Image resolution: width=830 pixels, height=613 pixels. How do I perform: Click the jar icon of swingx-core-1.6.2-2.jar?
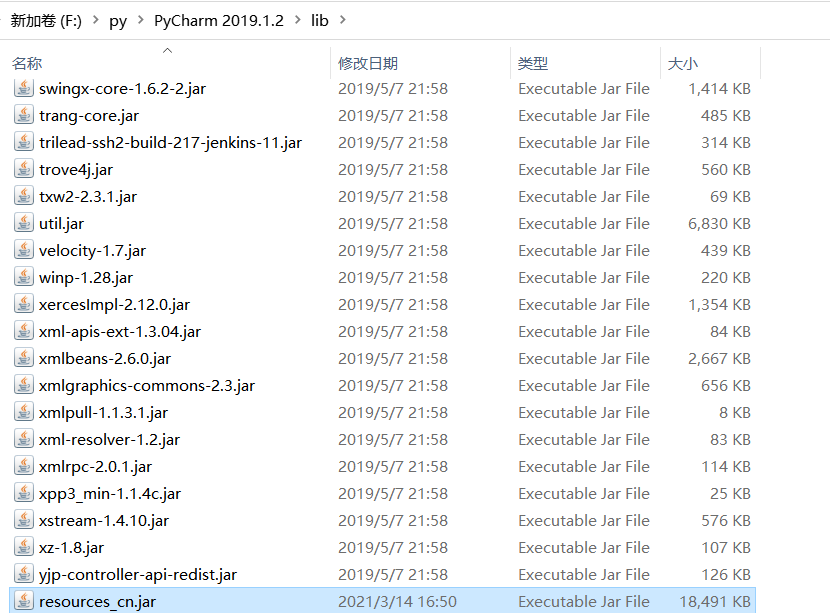24,88
